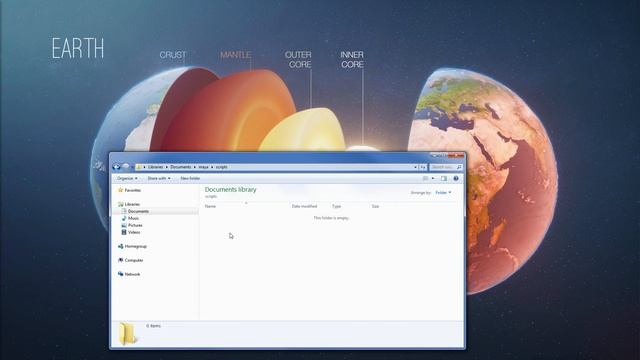Open Network in the navigation pane

click(x=129, y=274)
